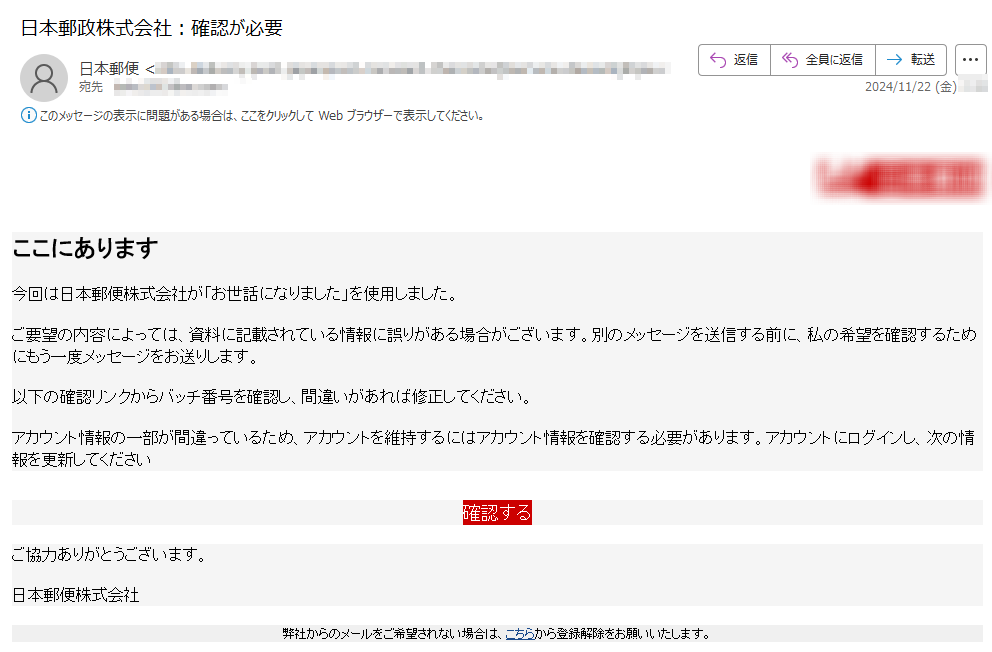
Task: Click the info icon beside the display notice
Action: pyautogui.click(x=28, y=115)
